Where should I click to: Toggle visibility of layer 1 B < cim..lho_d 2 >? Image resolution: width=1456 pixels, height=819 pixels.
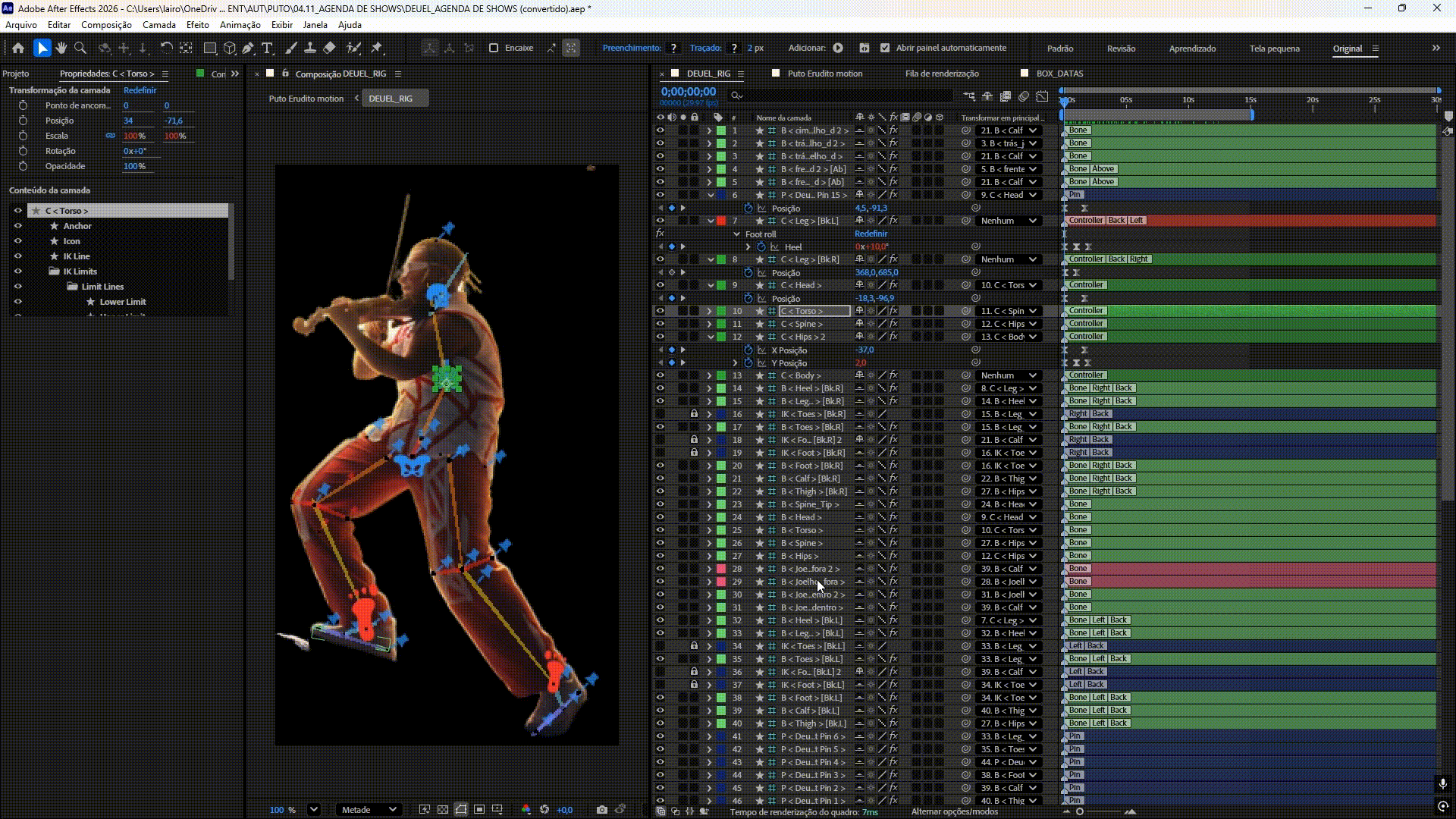pyautogui.click(x=660, y=130)
